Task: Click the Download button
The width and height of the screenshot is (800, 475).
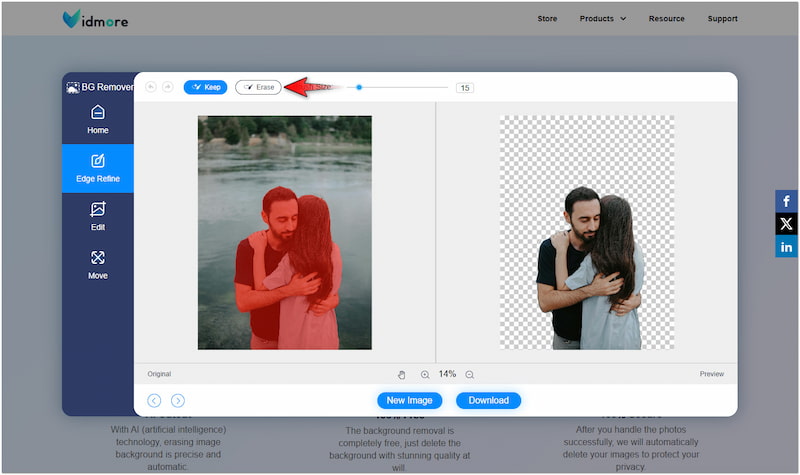Action: (x=488, y=400)
